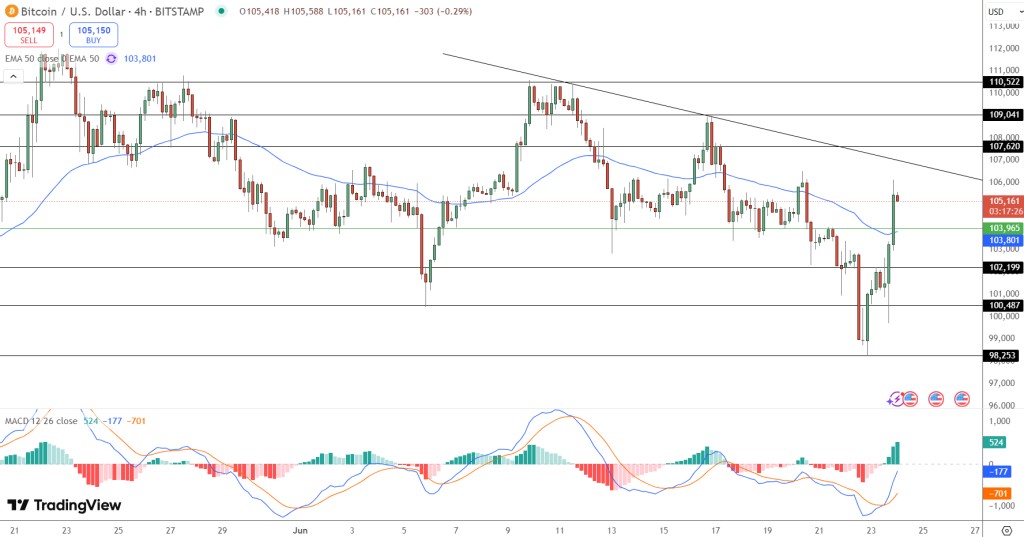Click the 97,000 price scale tick
The image size is (1024, 537).
pos(1004,383)
